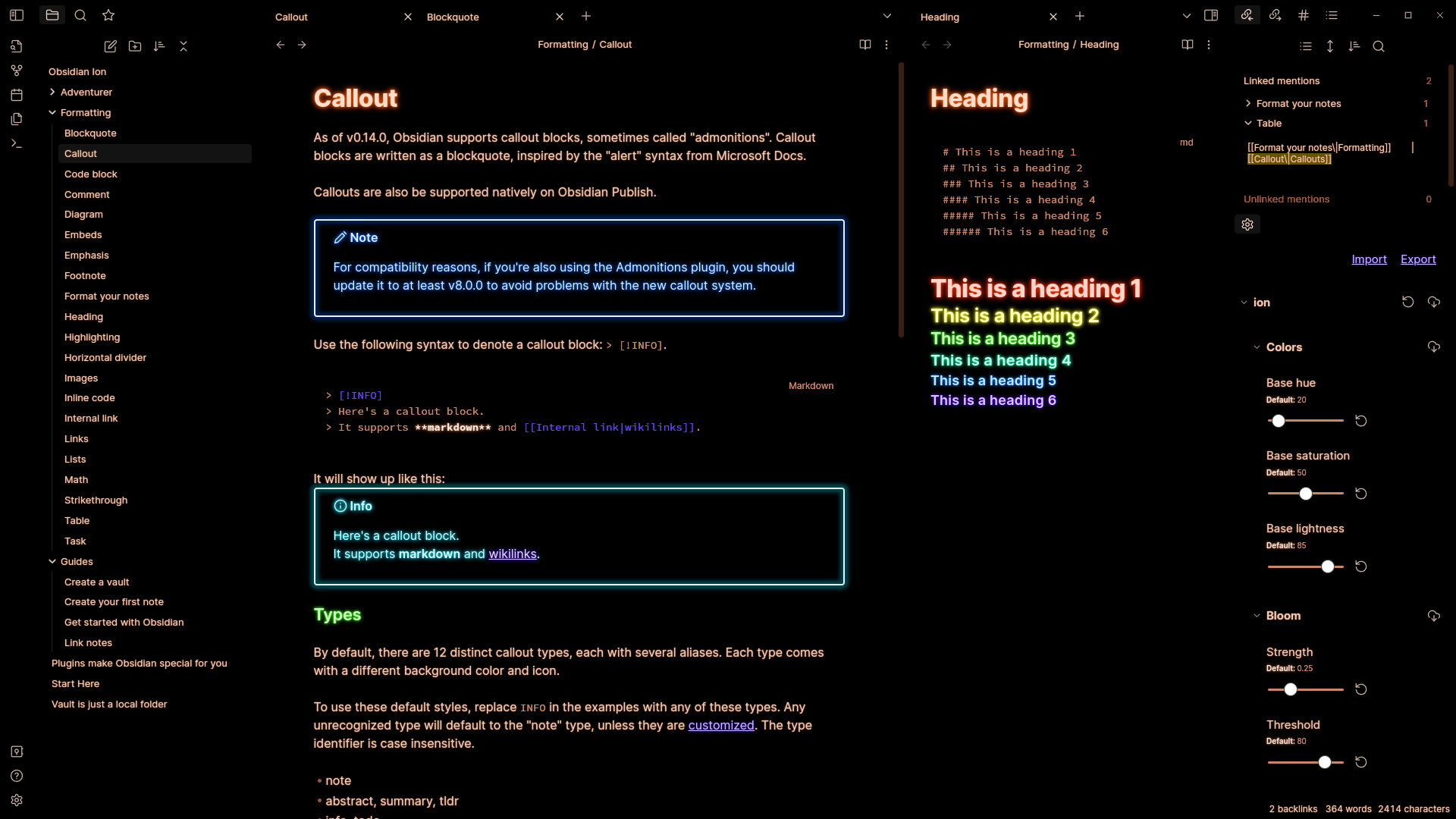
Task: Click the Import link in Style Settings
Action: (x=1369, y=259)
